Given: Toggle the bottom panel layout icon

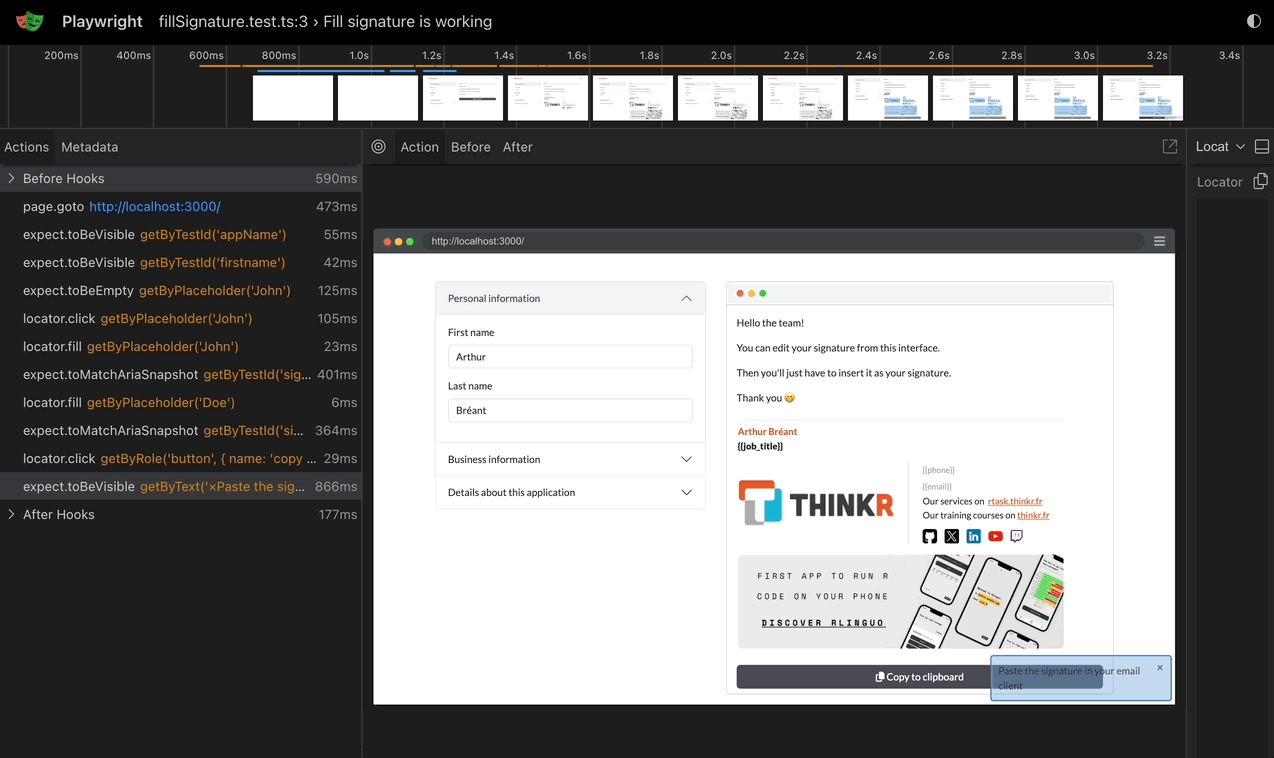Looking at the screenshot, I should [1261, 147].
